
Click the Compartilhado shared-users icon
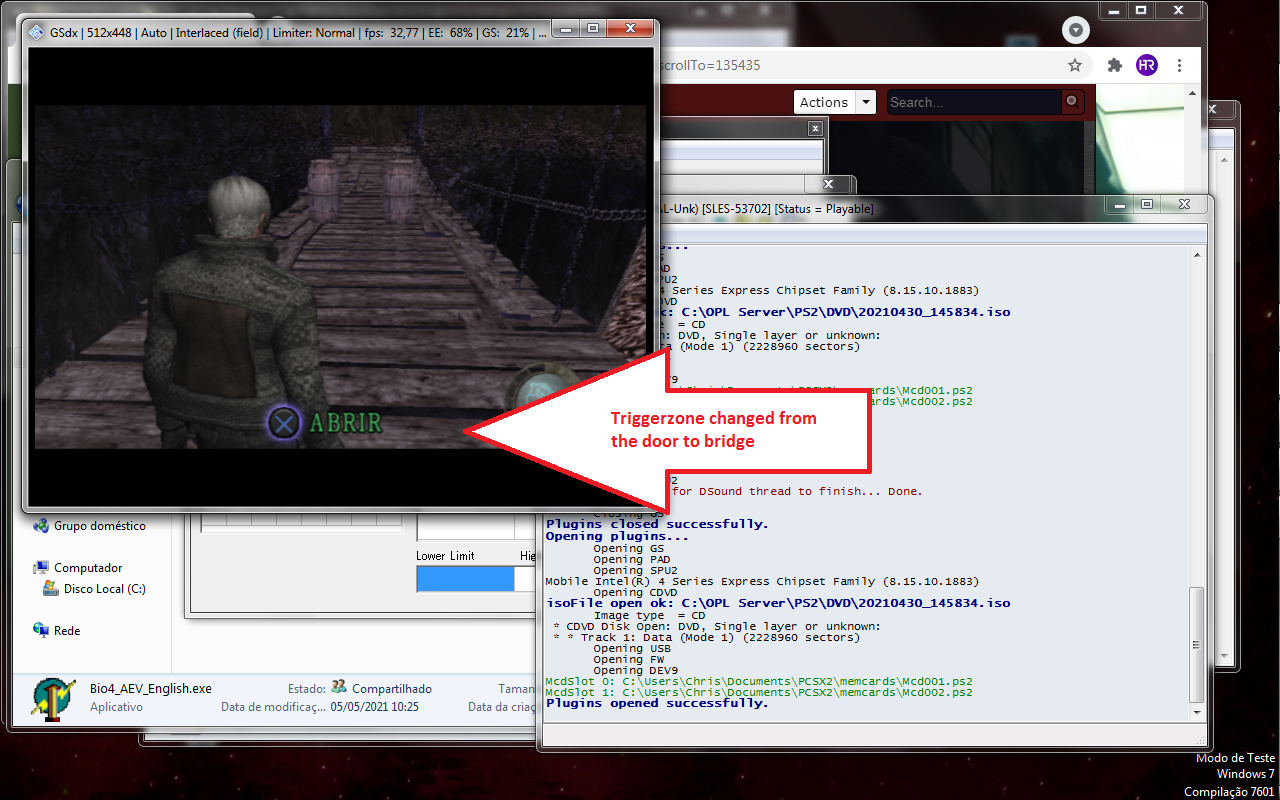click(339, 688)
